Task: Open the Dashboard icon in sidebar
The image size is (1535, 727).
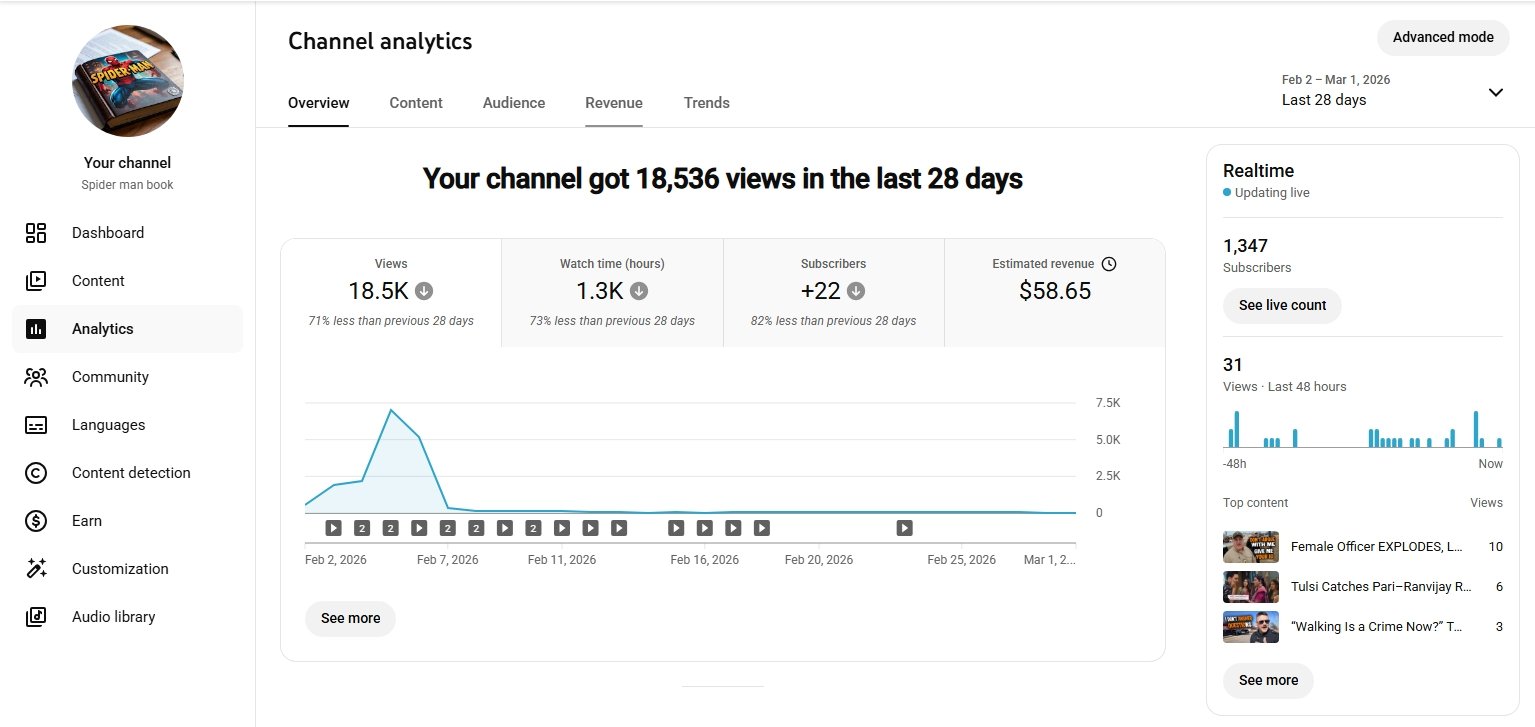Action: 36,233
